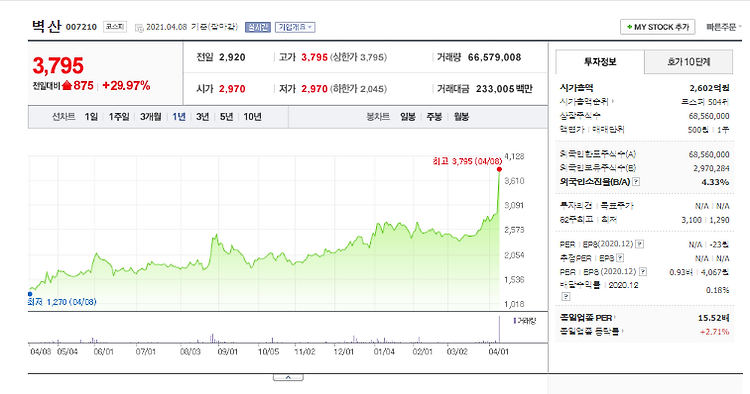Open help icon beside PBR BPS 0.93배 row
The width and height of the screenshot is (750, 394).
[643, 272]
